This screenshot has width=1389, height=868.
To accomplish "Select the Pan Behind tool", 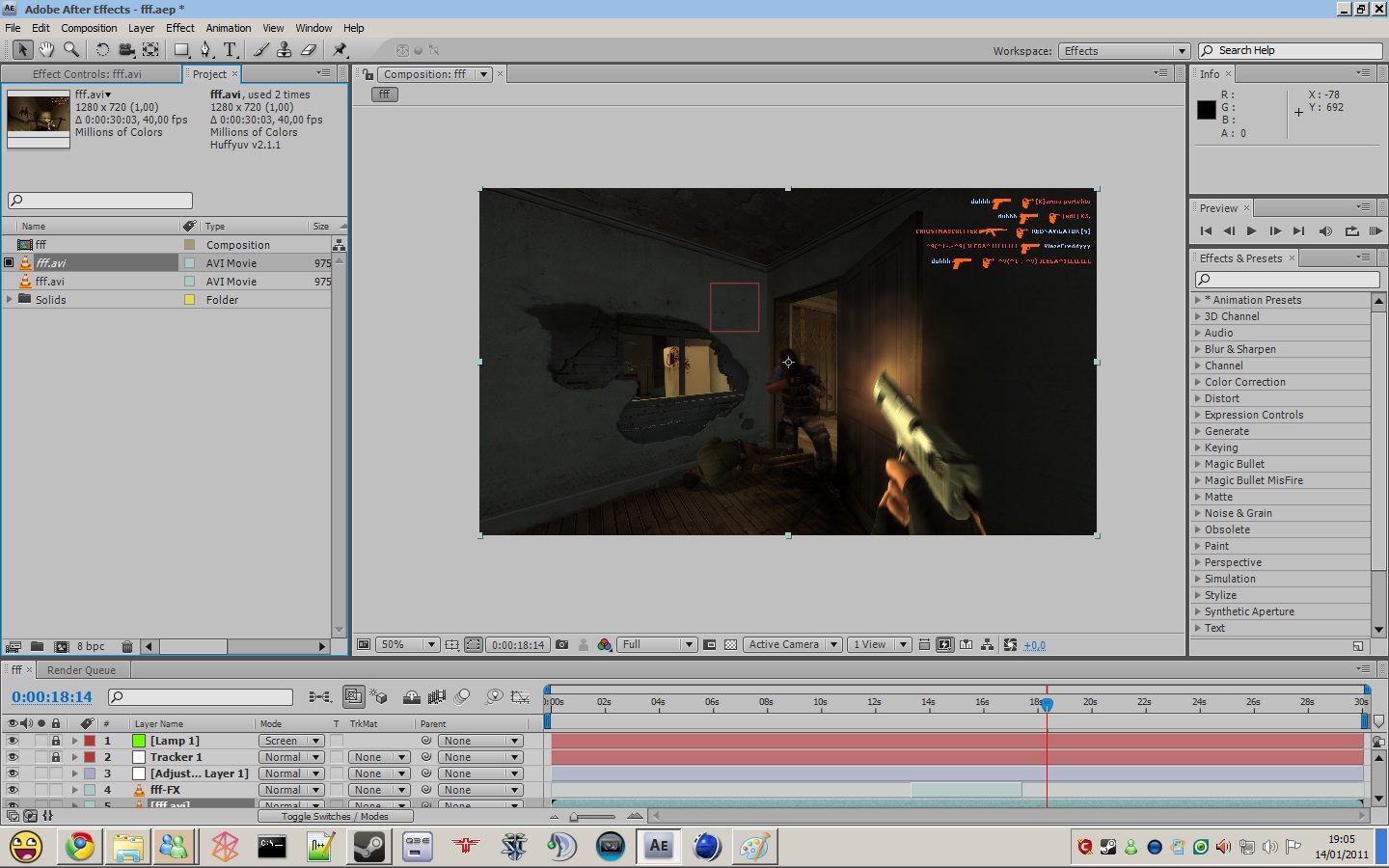I will coord(151,50).
